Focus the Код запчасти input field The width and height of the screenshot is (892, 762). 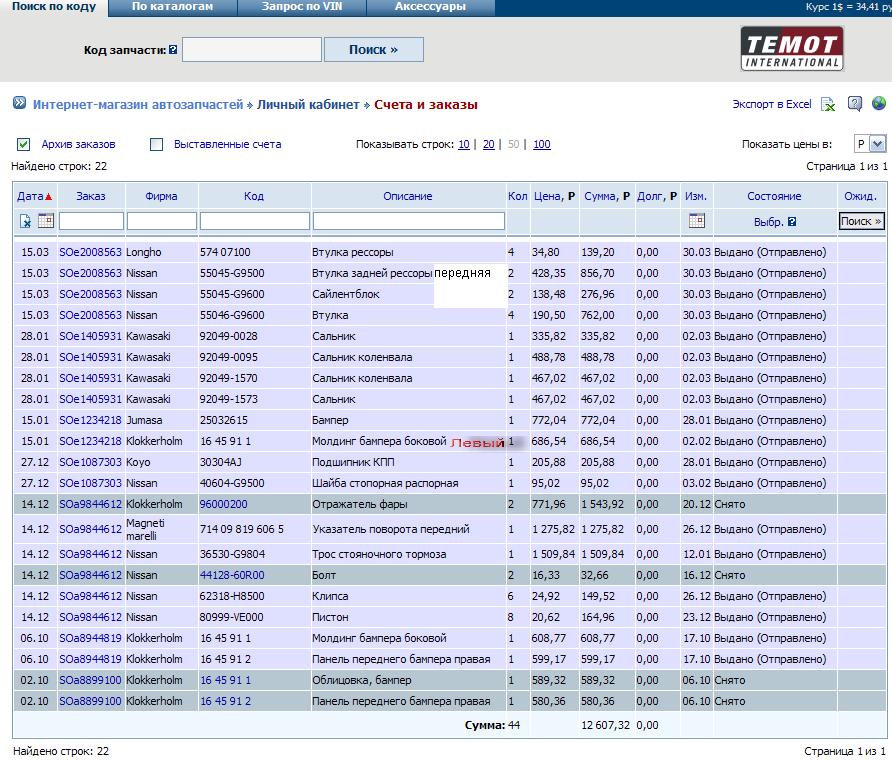[x=252, y=50]
